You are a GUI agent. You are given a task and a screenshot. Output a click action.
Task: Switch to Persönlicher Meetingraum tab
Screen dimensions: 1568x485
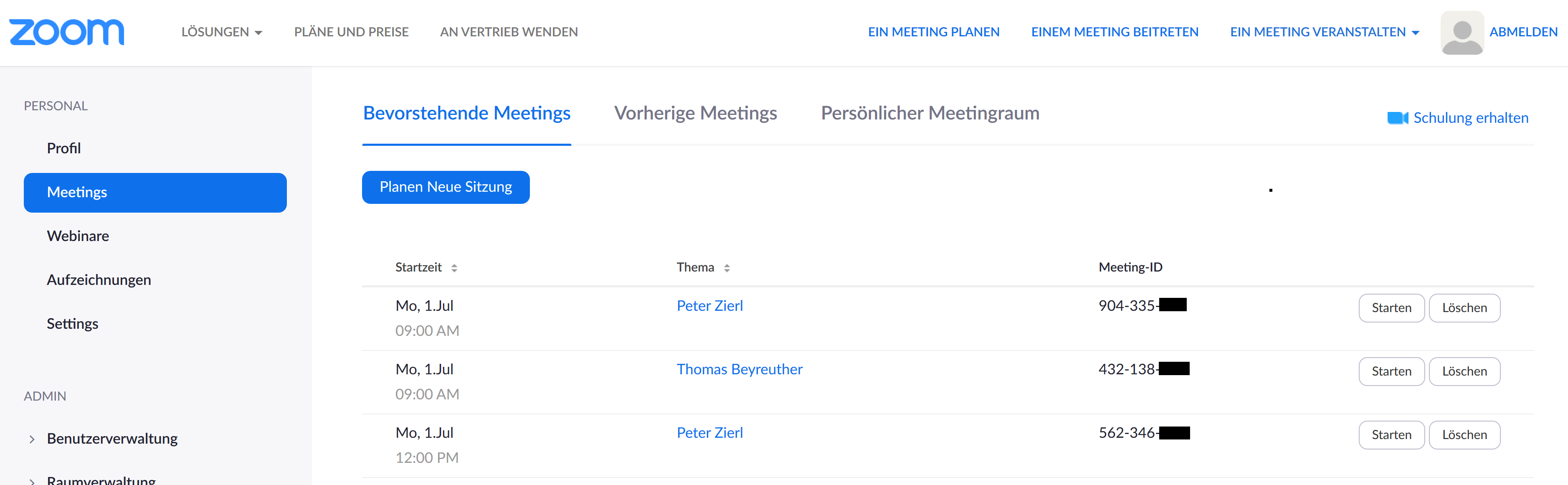(x=930, y=113)
